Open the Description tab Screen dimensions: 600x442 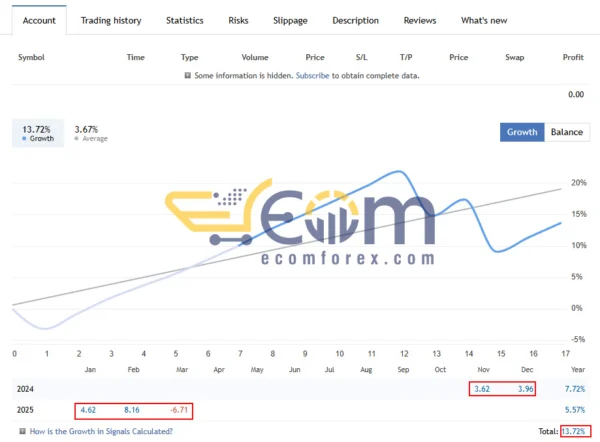[355, 20]
